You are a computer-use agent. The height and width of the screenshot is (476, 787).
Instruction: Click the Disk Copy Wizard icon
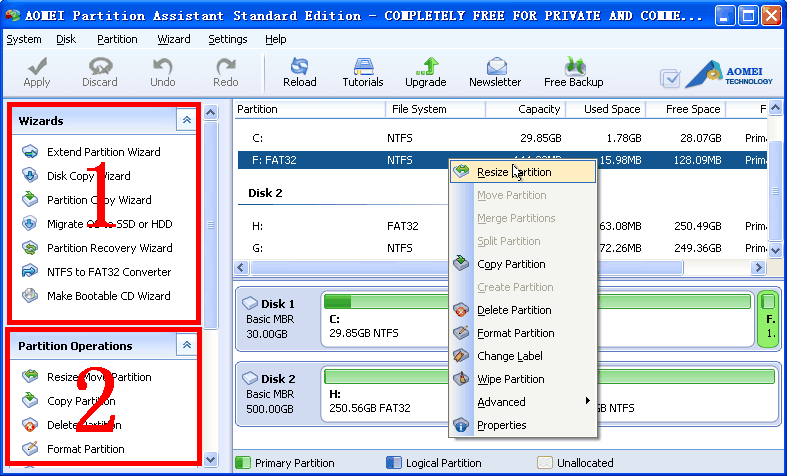(30, 176)
